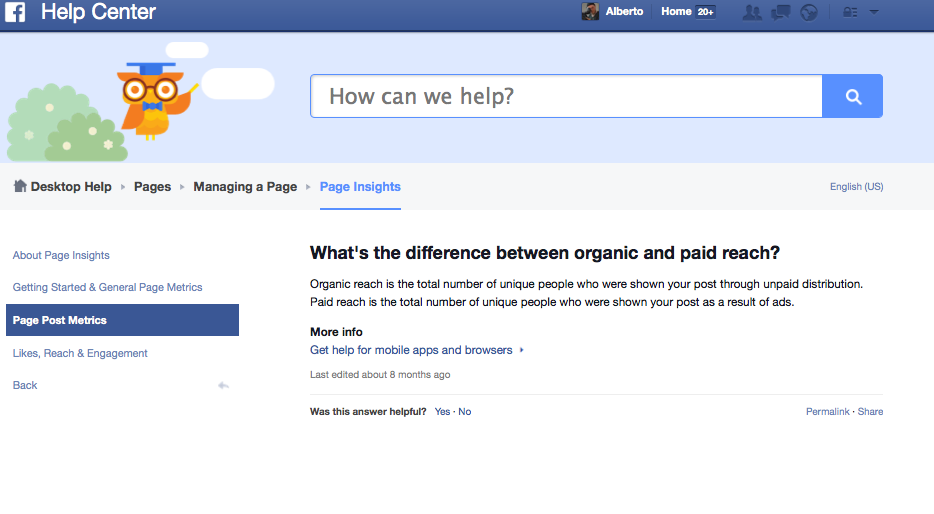
Task: Expand arrow after mobile apps and browsers
Action: point(521,350)
